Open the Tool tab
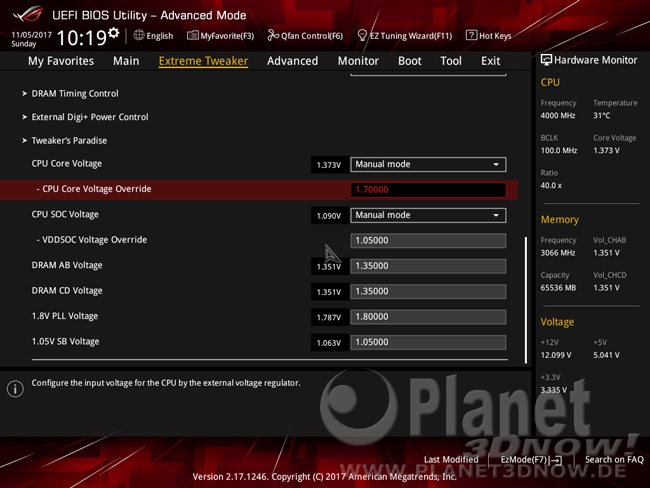Viewport: 650px width, 488px height. tap(451, 61)
